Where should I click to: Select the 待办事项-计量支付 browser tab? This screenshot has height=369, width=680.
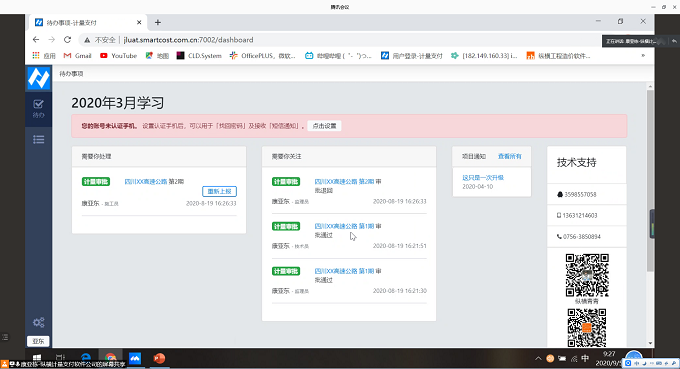(87, 22)
